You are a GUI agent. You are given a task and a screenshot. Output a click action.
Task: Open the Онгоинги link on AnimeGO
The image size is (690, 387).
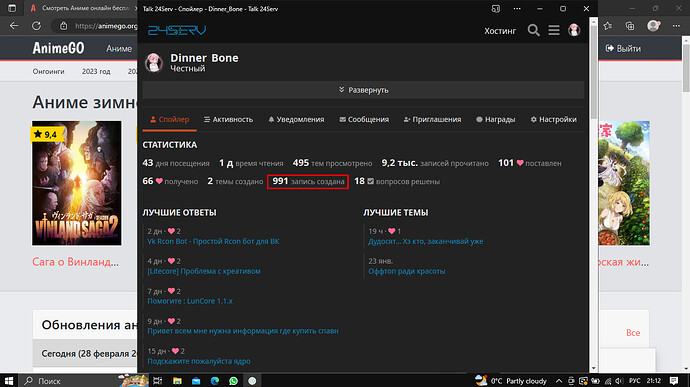coord(48,71)
